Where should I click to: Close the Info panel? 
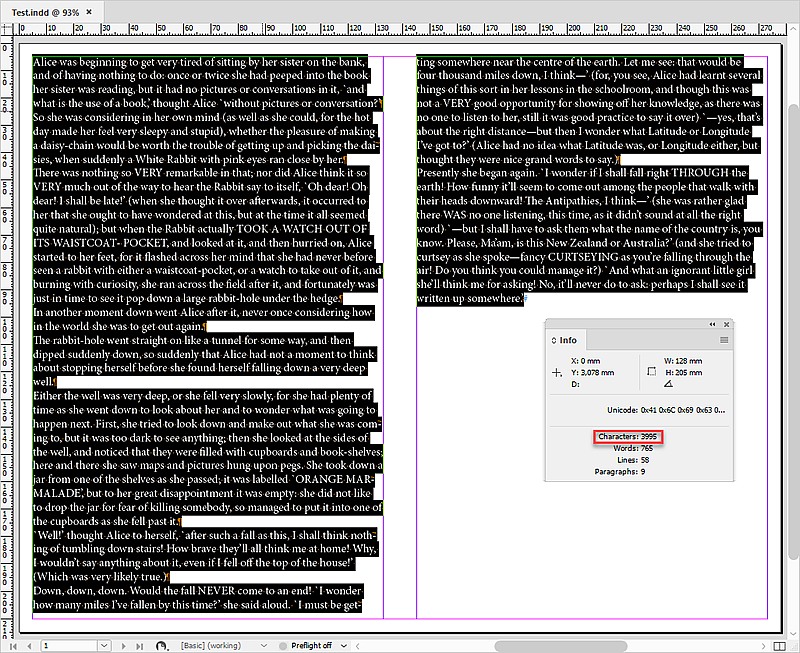[x=727, y=324]
